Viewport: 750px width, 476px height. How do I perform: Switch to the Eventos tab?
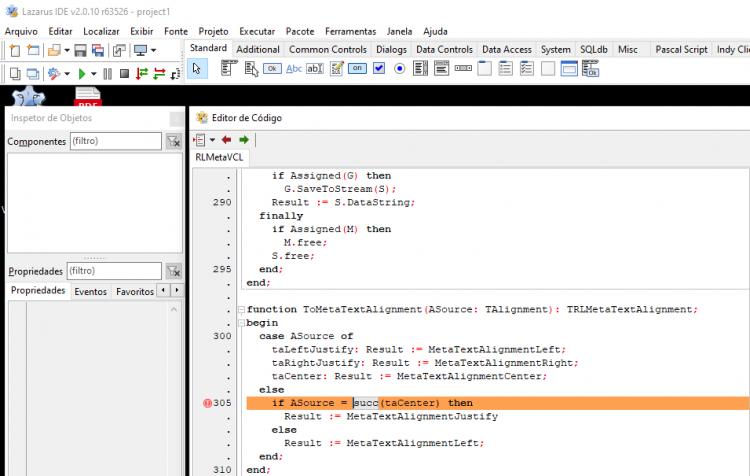90,291
